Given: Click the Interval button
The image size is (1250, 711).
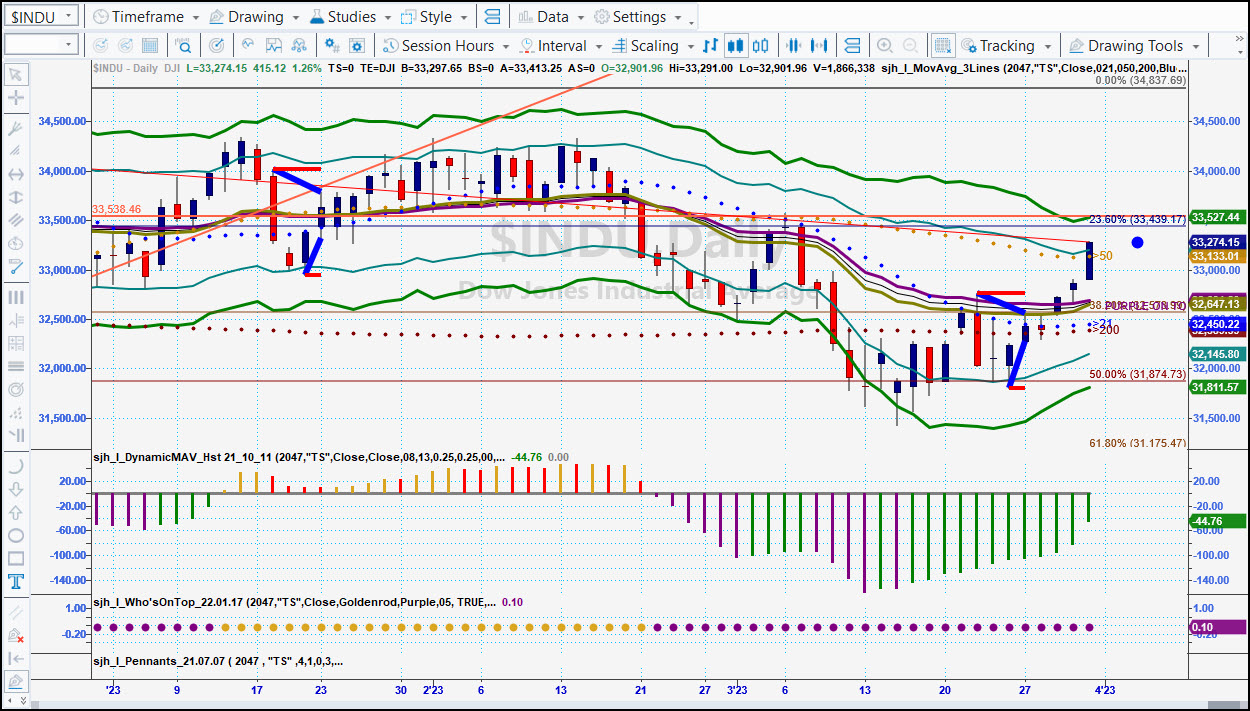Looking at the screenshot, I should coord(553,45).
